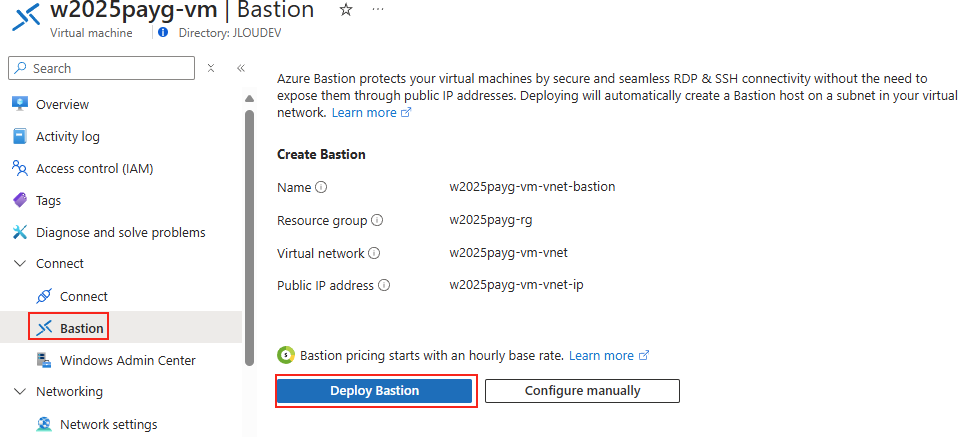Click the expand/collapse arrows icon next to Search
Viewport: 965px width, 437px height.
210,68
